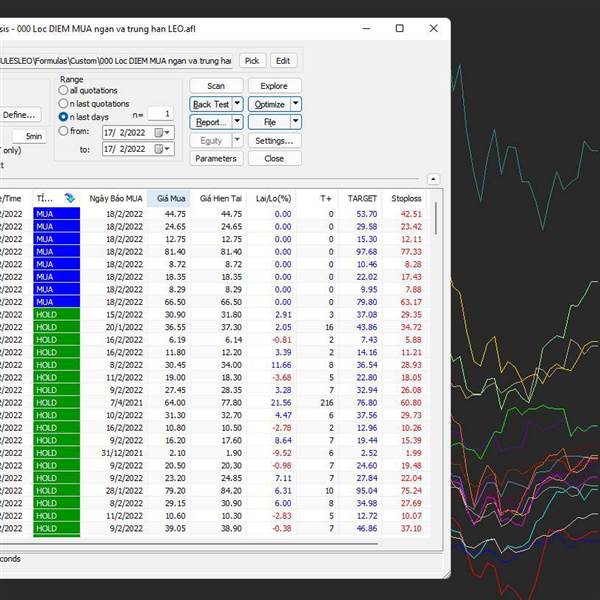Collapse the settings panel using the up-arrow button

433,179
